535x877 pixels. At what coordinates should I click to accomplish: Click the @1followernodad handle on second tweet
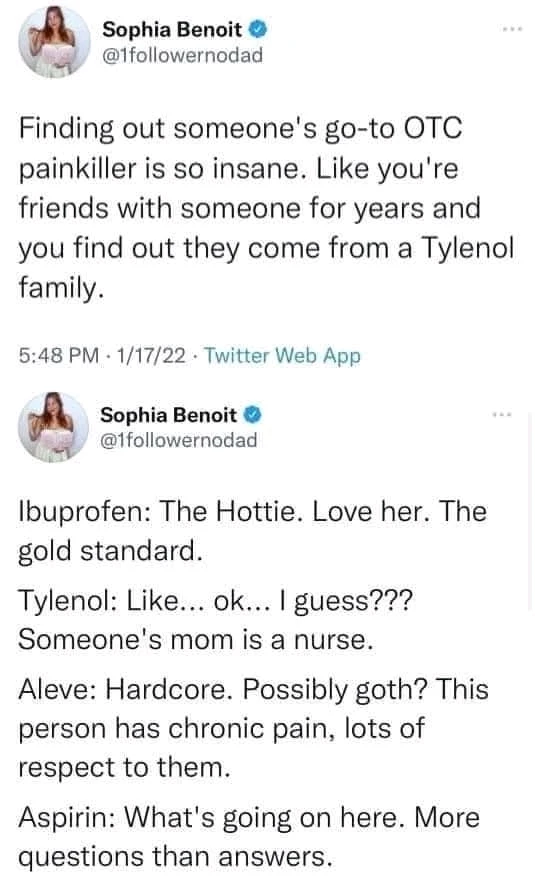pos(179,440)
